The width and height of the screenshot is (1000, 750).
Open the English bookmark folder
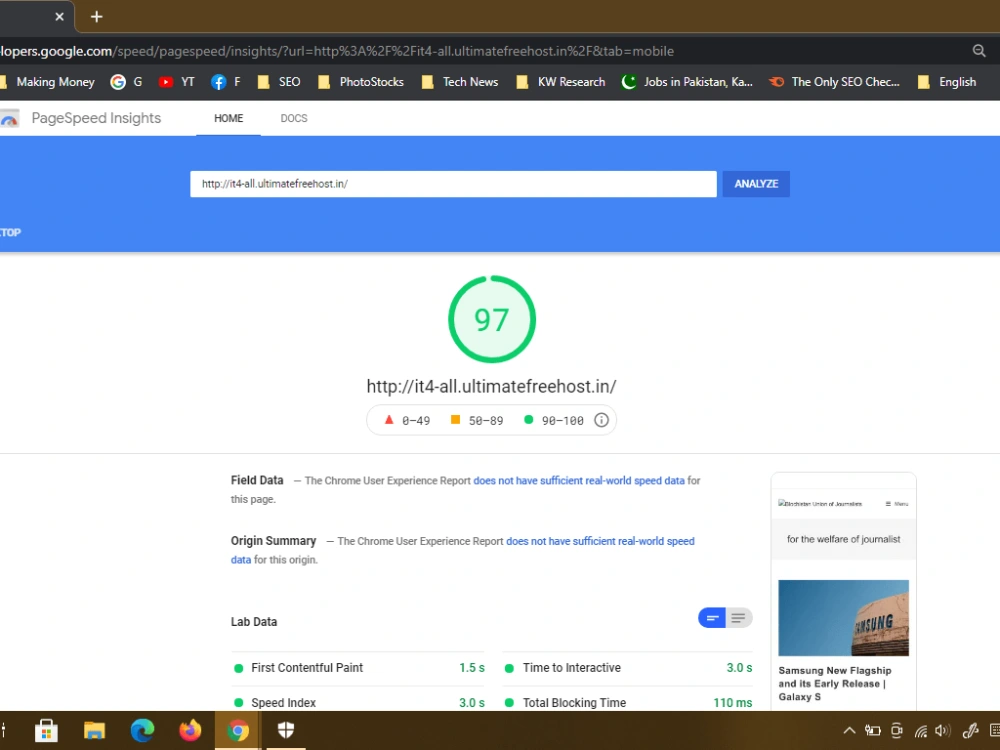(x=946, y=82)
